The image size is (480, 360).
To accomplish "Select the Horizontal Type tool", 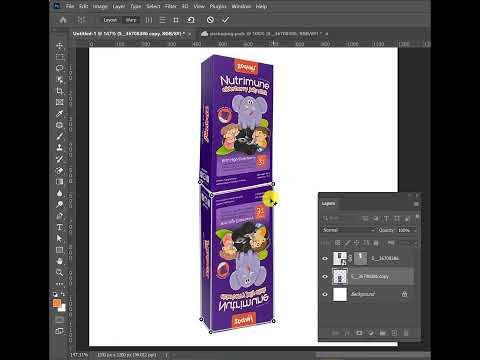I will 60,227.
